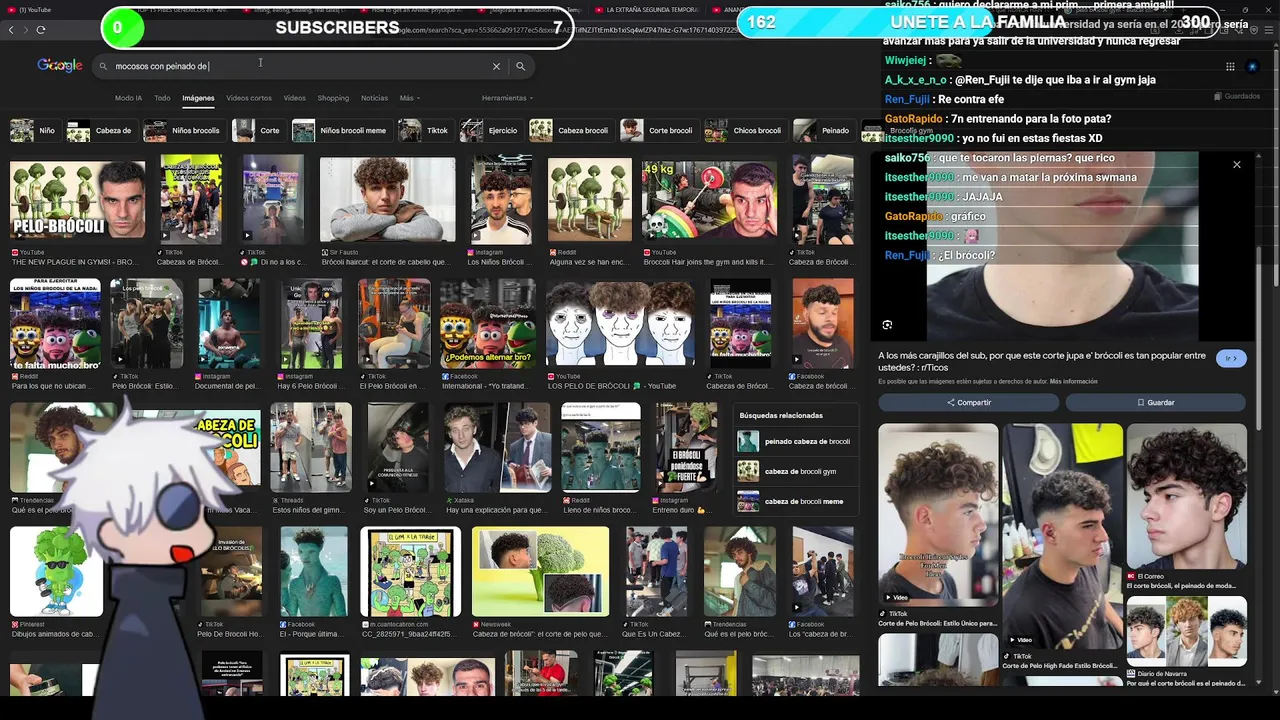Click related search peinado cabeza de brocoli
This screenshot has height=720, width=1280.
(797, 441)
